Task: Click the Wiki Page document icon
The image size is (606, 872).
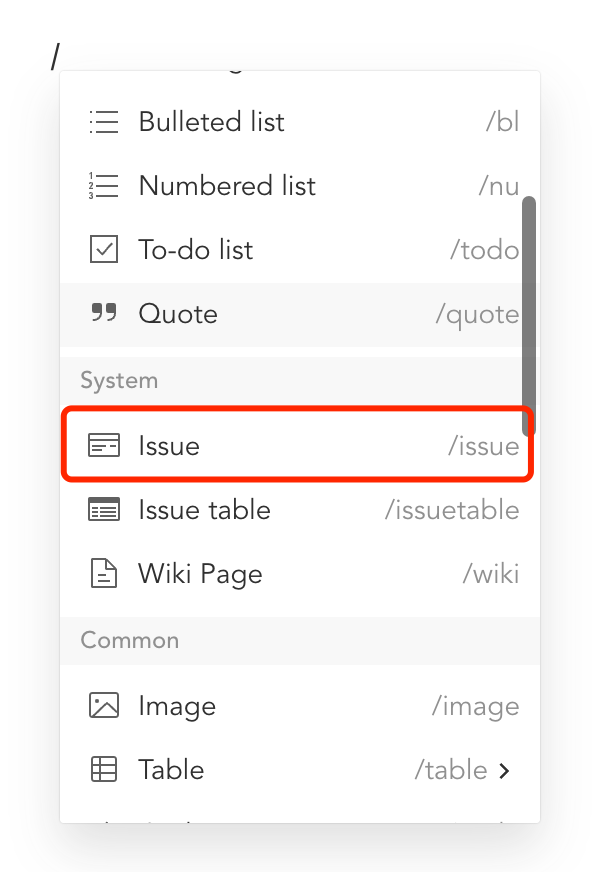Action: coord(104,573)
